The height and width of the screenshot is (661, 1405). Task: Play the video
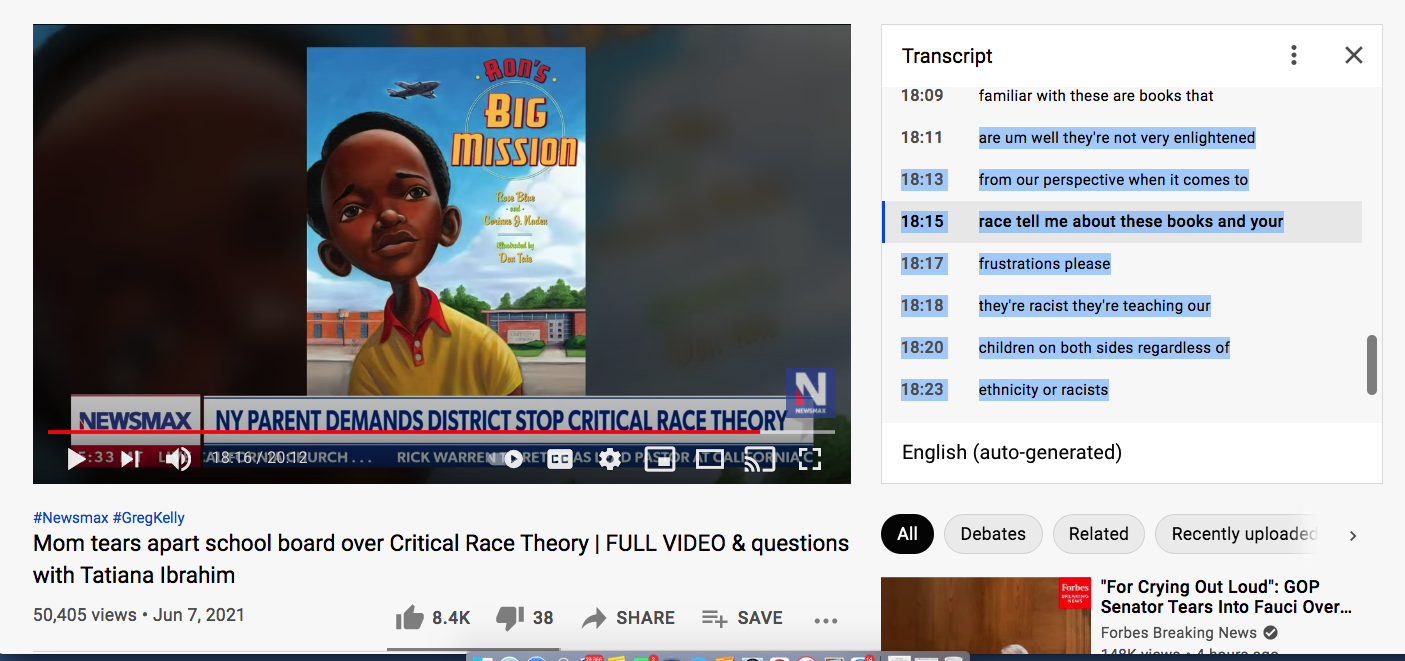click(76, 459)
